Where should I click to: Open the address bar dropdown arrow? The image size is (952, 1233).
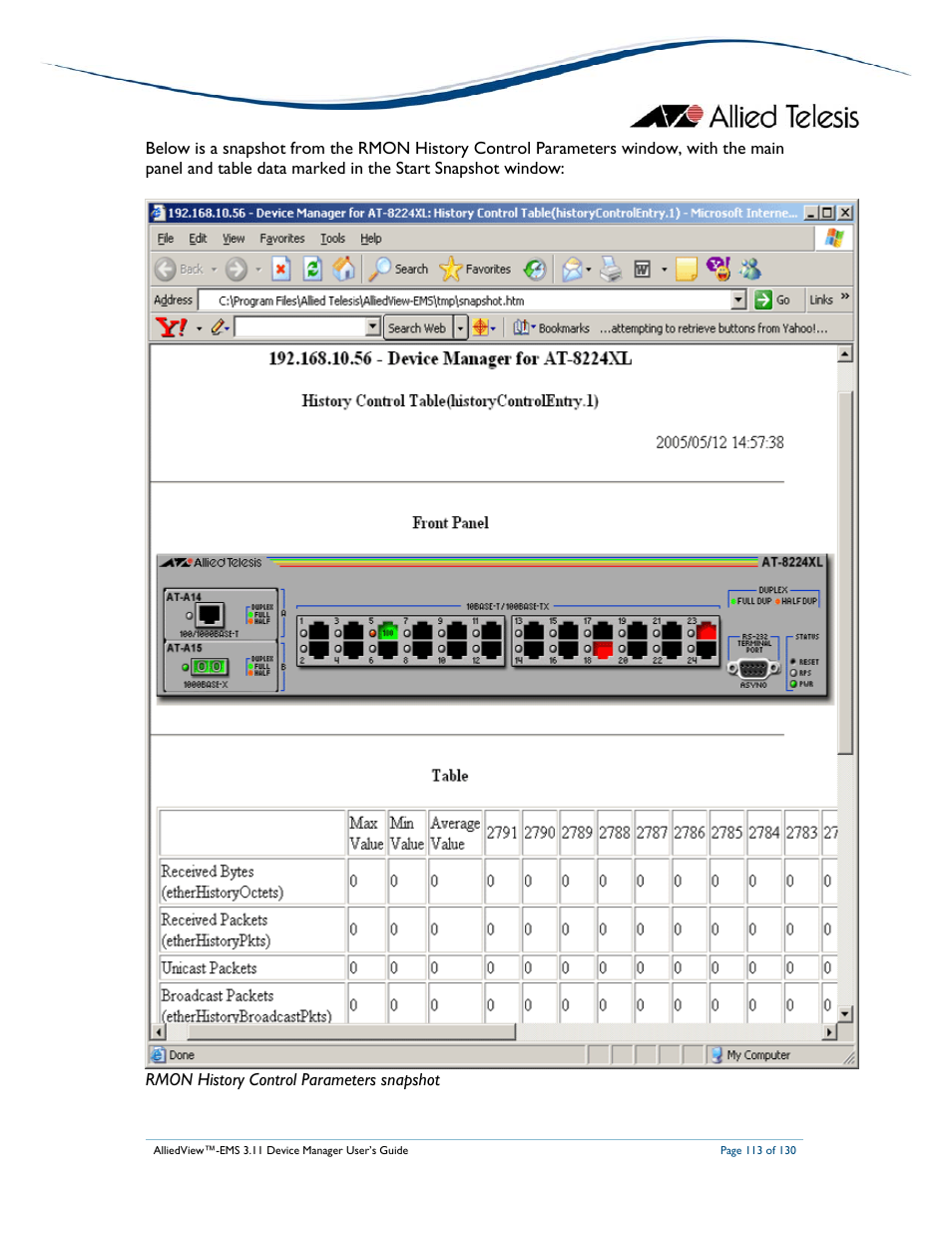pos(738,300)
